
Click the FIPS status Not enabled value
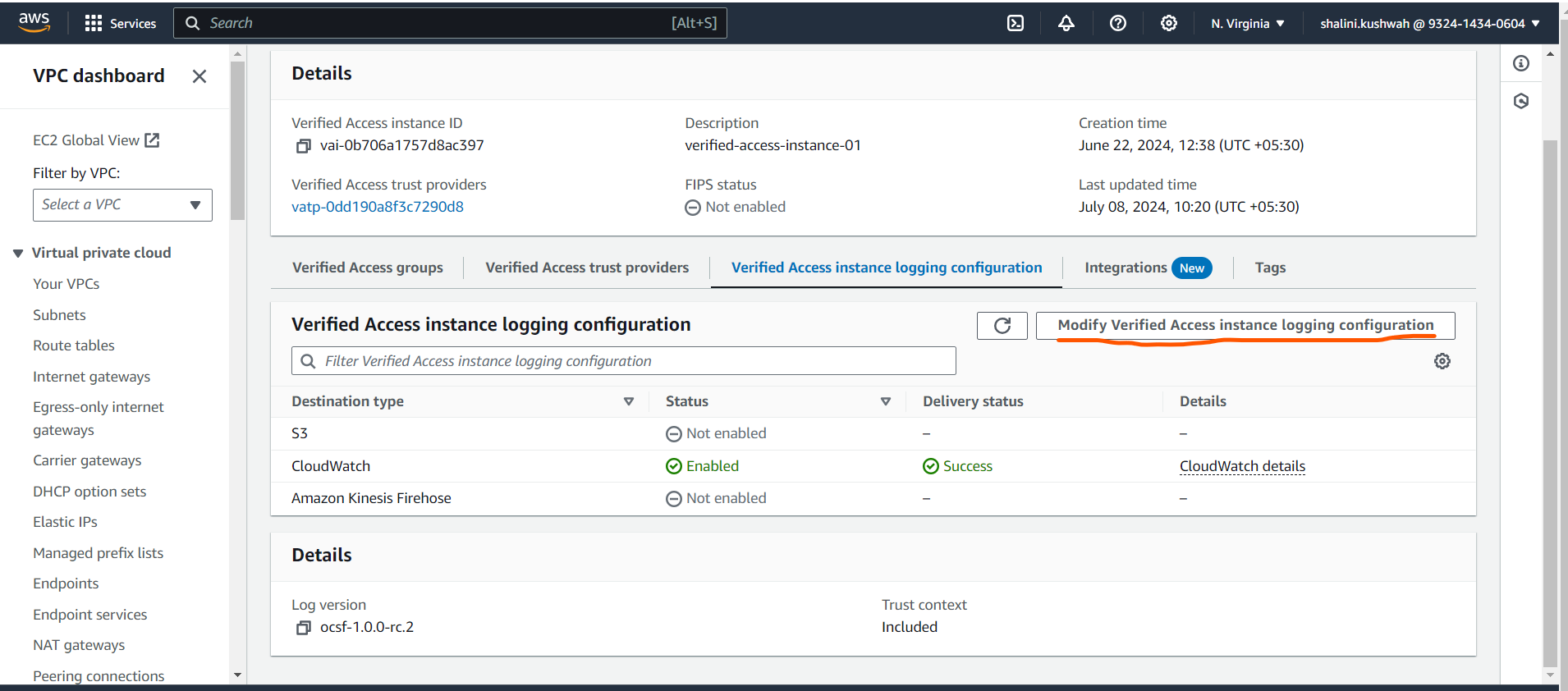point(736,207)
